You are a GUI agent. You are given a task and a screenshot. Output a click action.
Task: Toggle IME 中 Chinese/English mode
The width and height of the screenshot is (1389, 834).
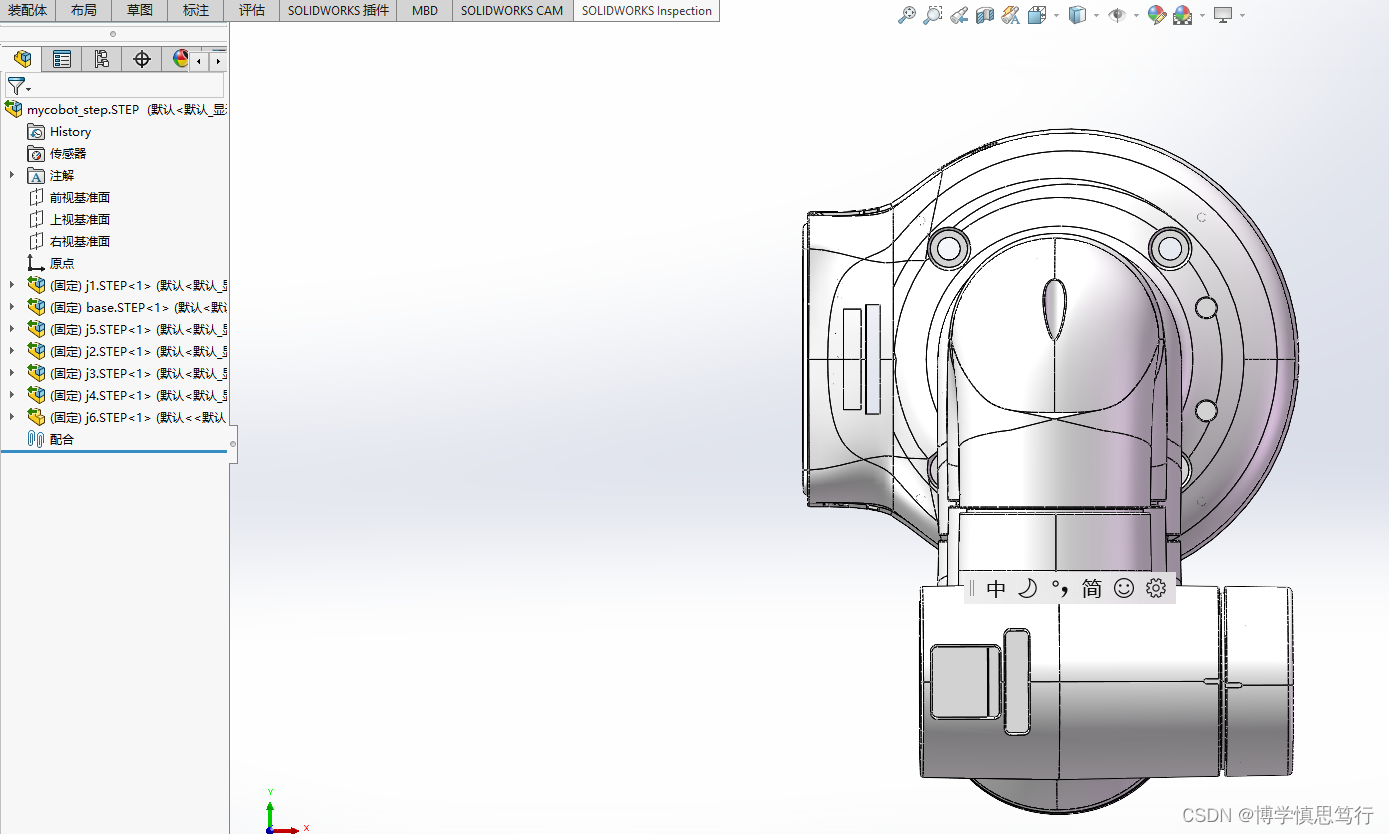(996, 589)
